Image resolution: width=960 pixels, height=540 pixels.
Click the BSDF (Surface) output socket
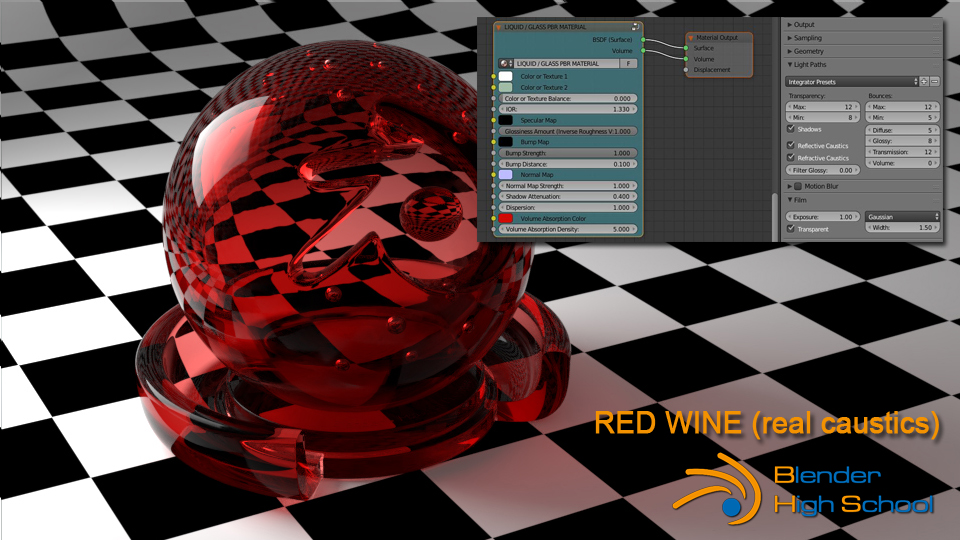tap(643, 40)
